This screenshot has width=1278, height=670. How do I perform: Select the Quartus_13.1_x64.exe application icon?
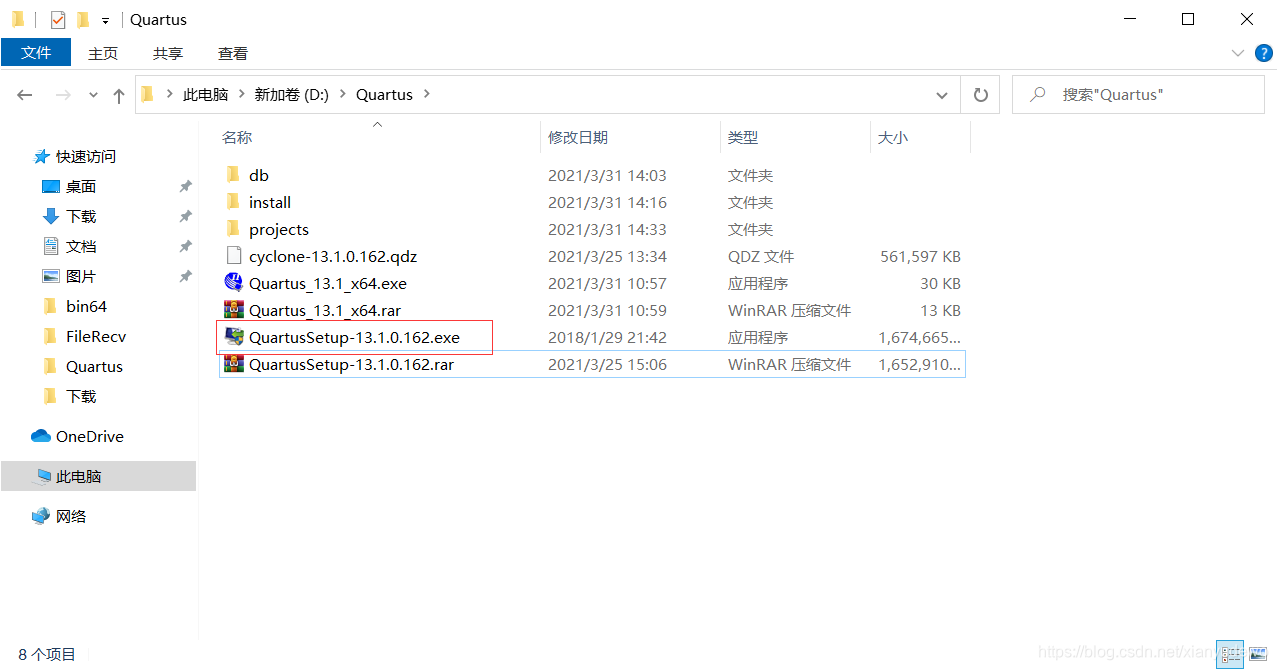[x=234, y=283]
